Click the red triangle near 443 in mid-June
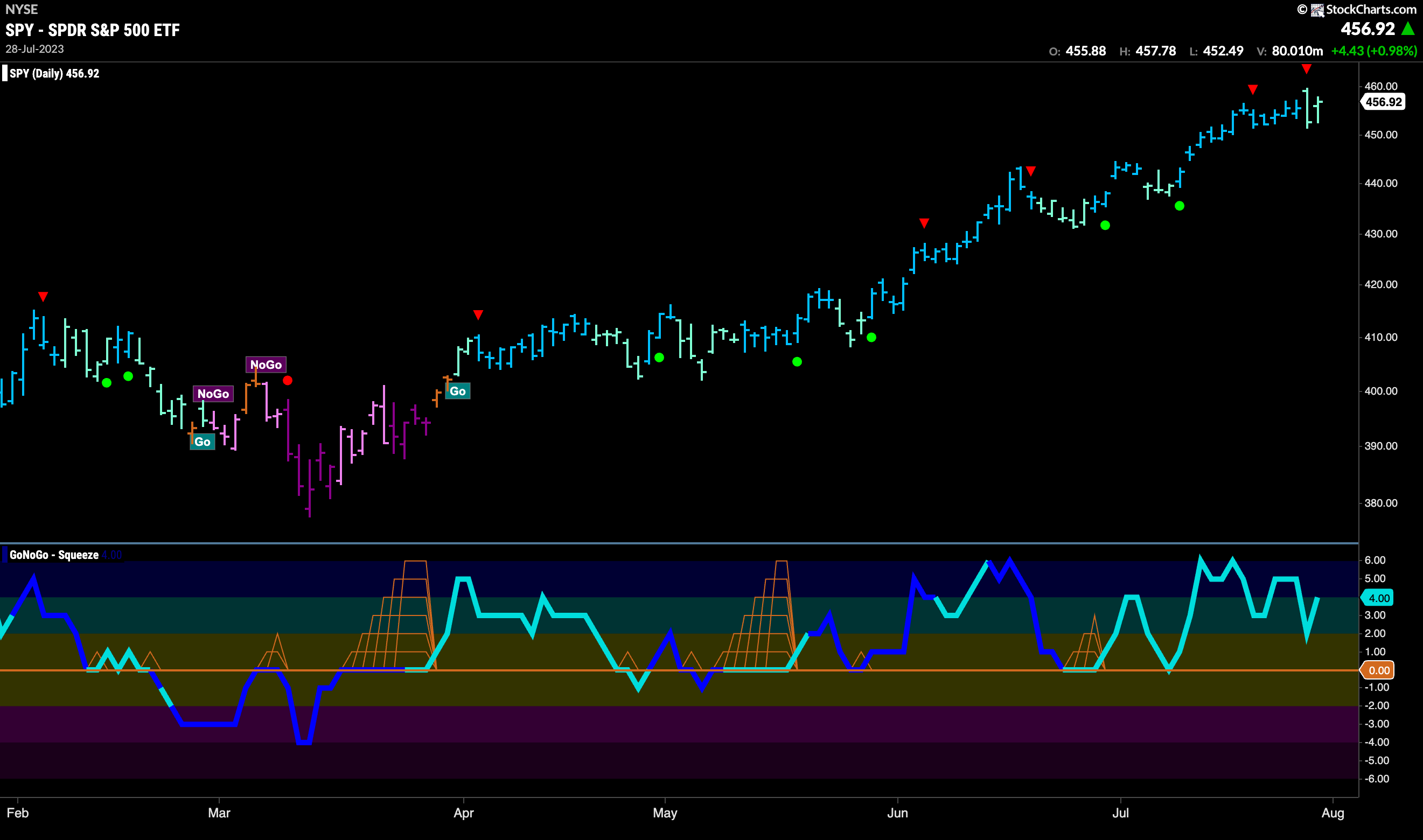Screen dimensions: 1423x840 pos(1031,171)
